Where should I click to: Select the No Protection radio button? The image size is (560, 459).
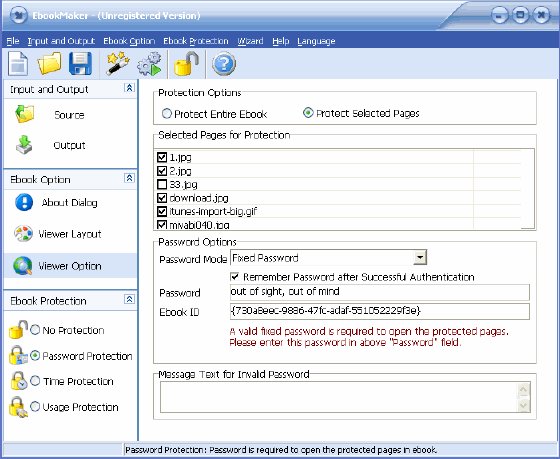pyautogui.click(x=35, y=330)
